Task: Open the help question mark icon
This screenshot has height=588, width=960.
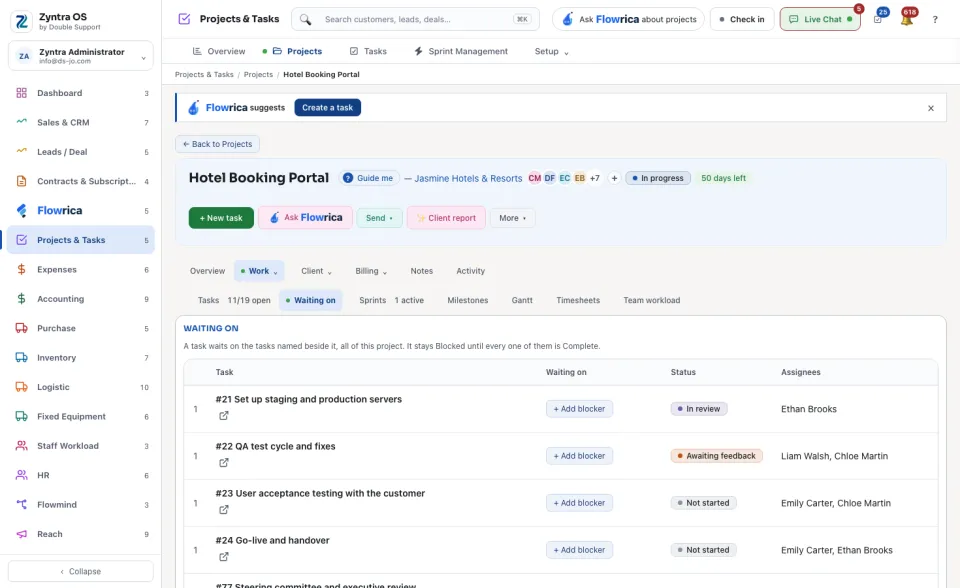Action: tap(935, 20)
